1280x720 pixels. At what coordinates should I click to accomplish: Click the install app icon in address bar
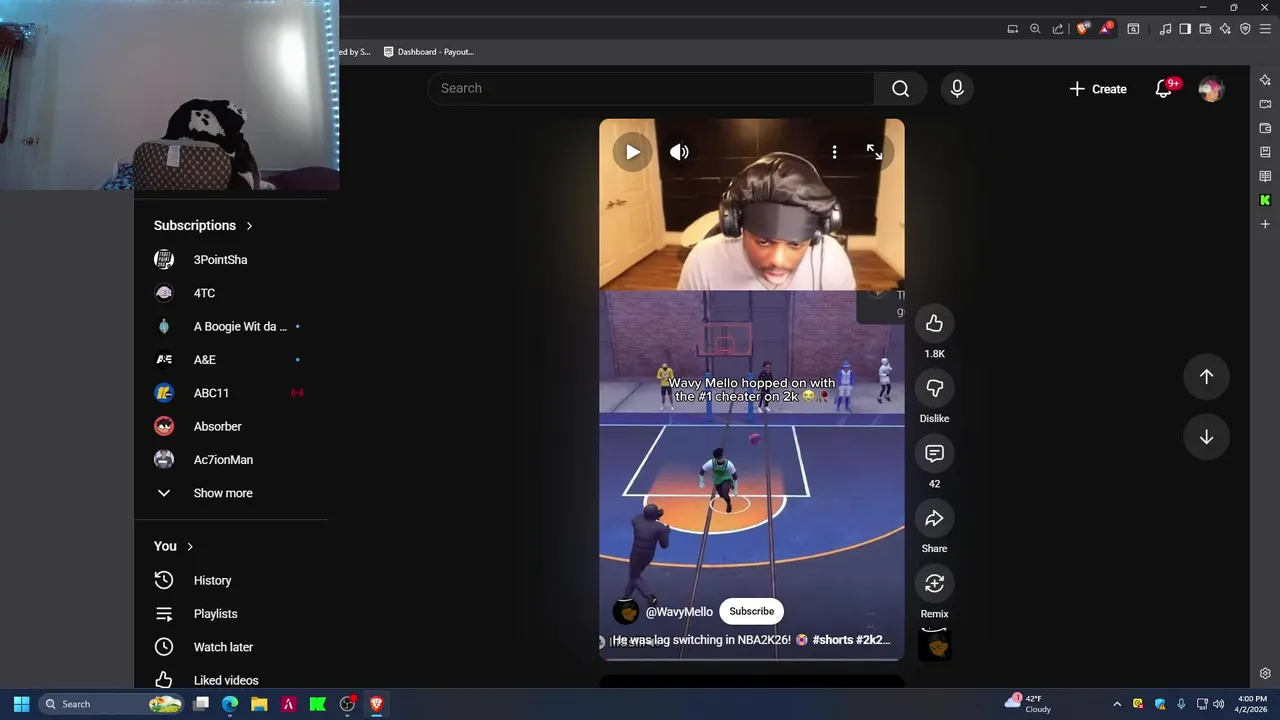1012,29
